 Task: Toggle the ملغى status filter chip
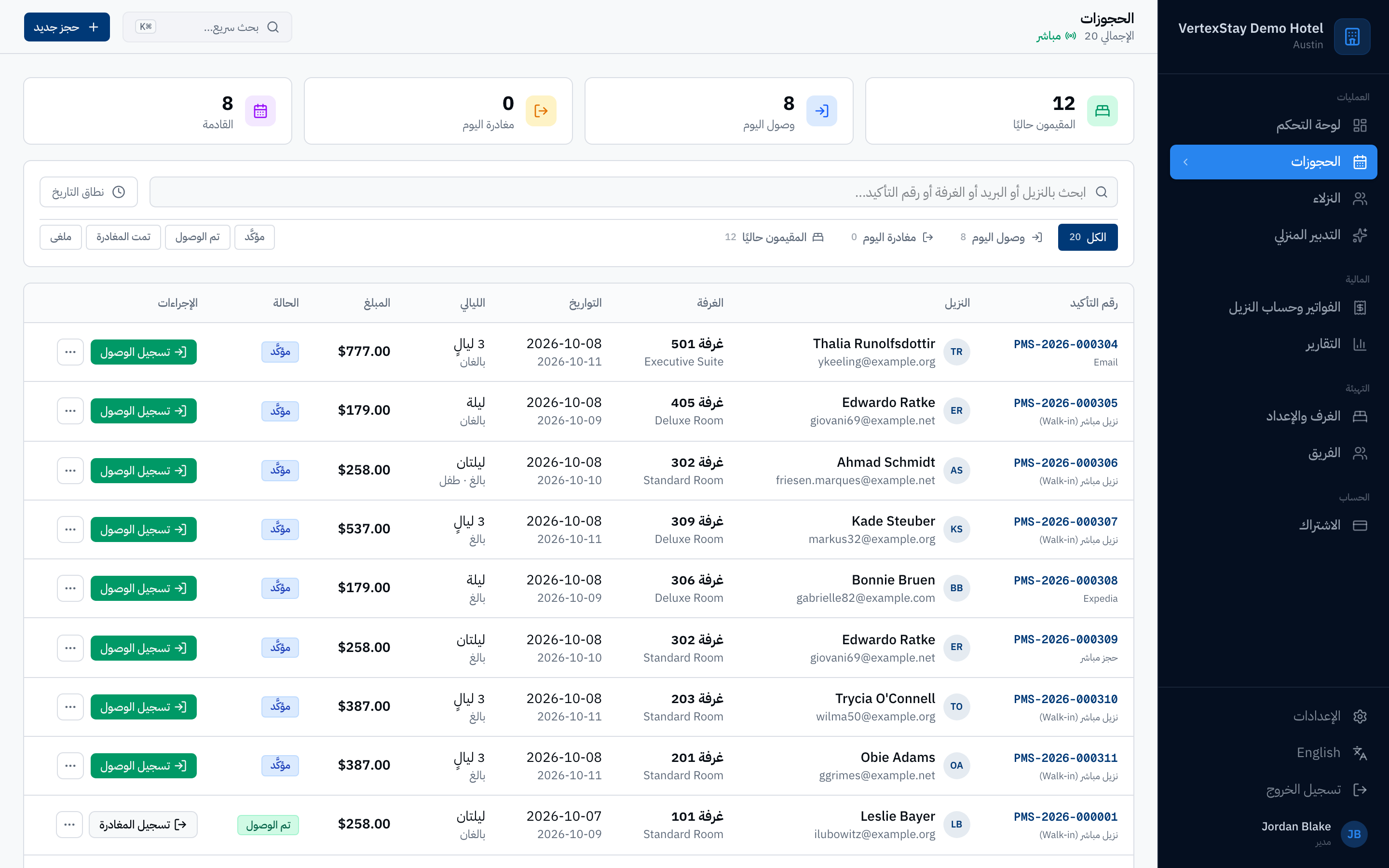pos(61,237)
